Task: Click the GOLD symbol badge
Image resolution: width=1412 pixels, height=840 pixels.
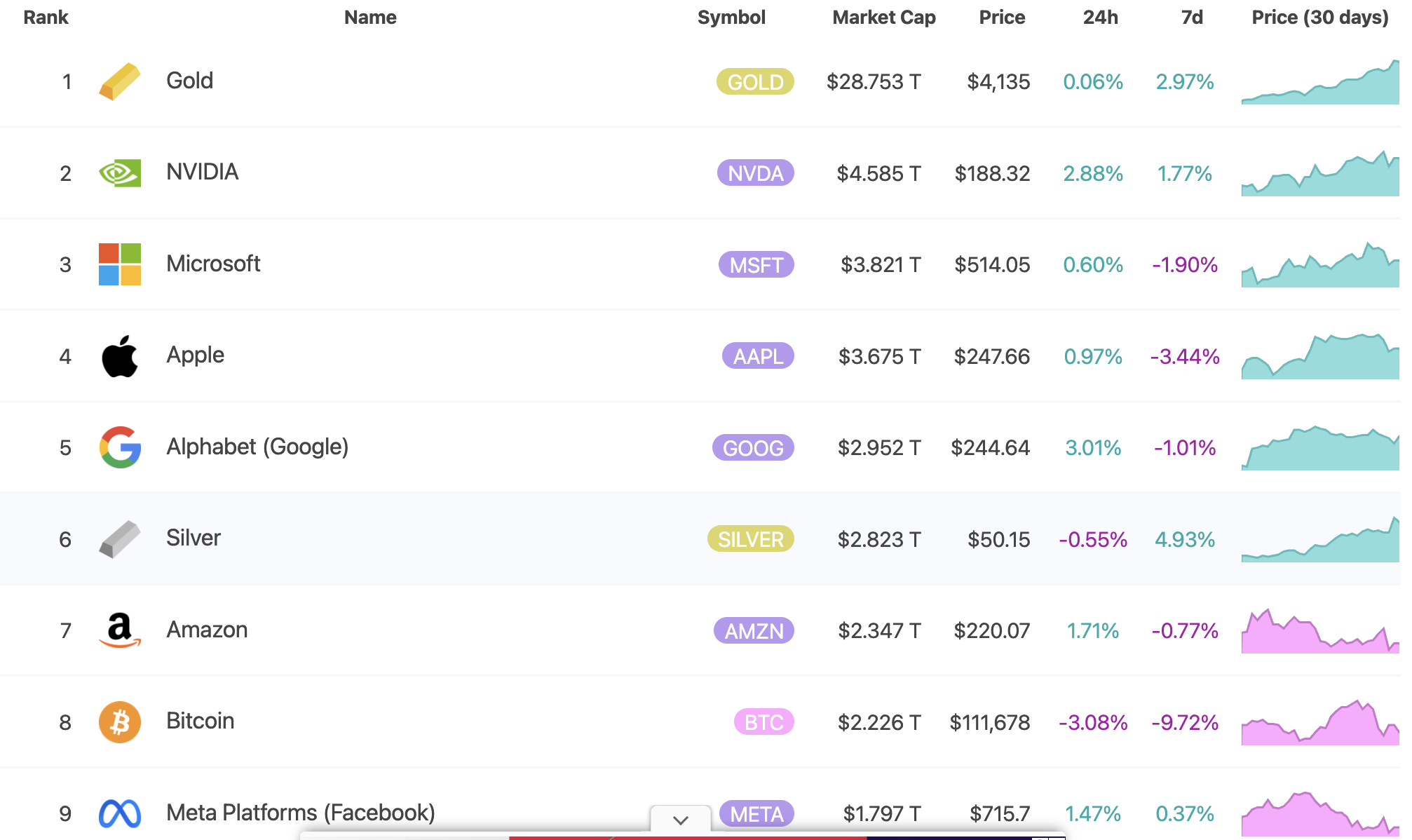Action: pos(754,82)
